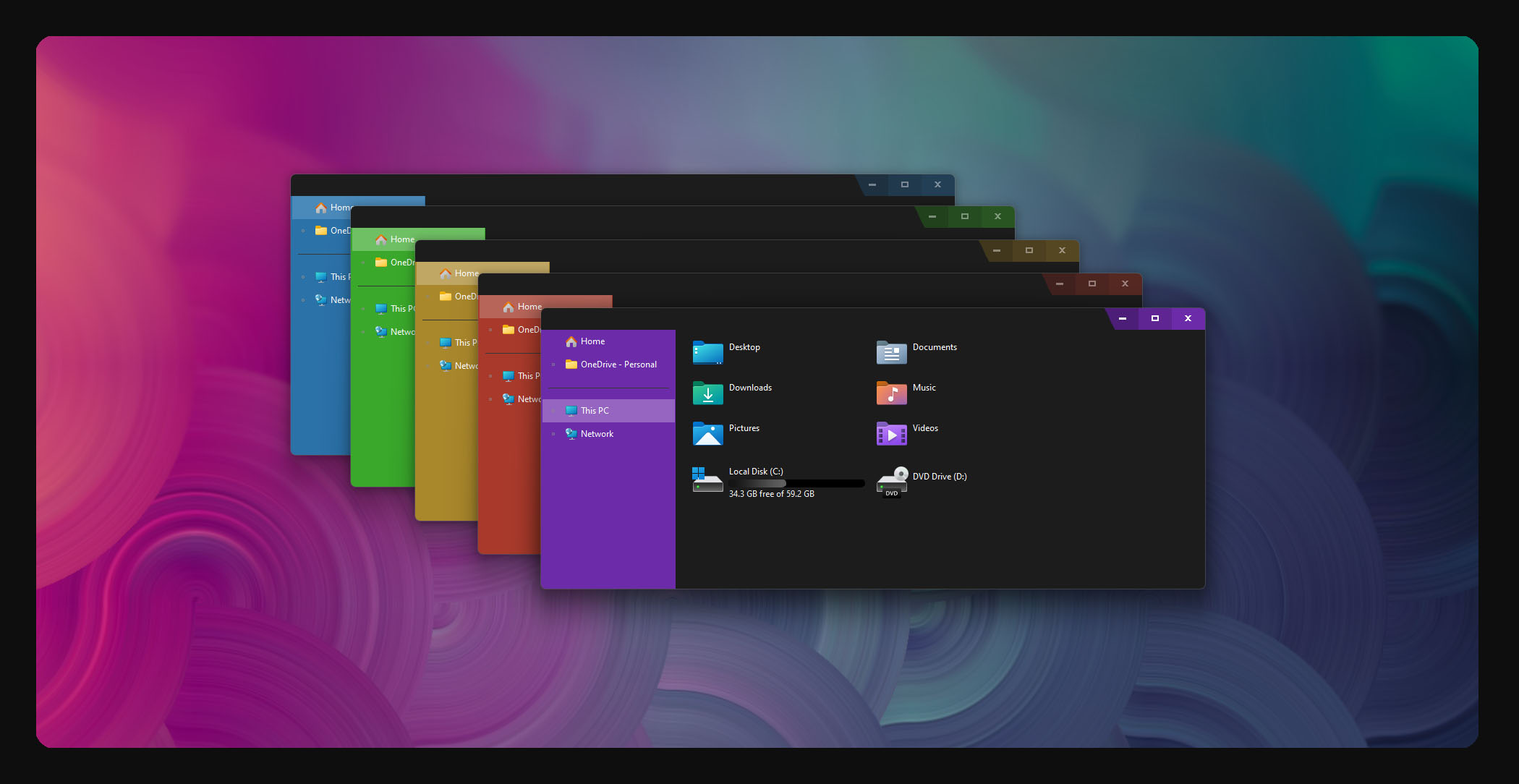Click the 'Pictures' folder name
The image size is (1519, 784).
click(x=744, y=428)
